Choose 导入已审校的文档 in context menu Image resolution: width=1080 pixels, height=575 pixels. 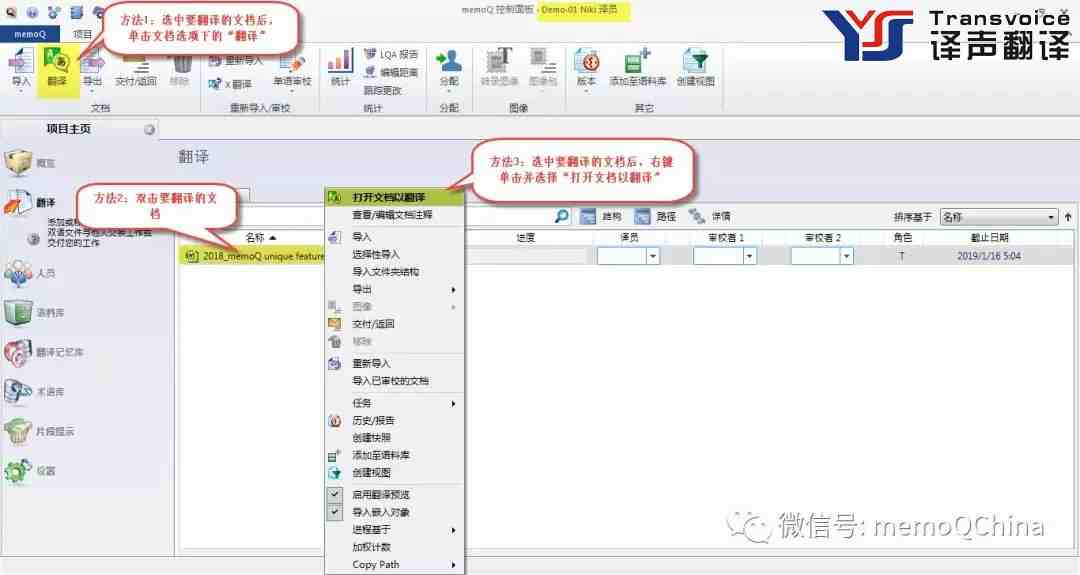click(x=395, y=380)
